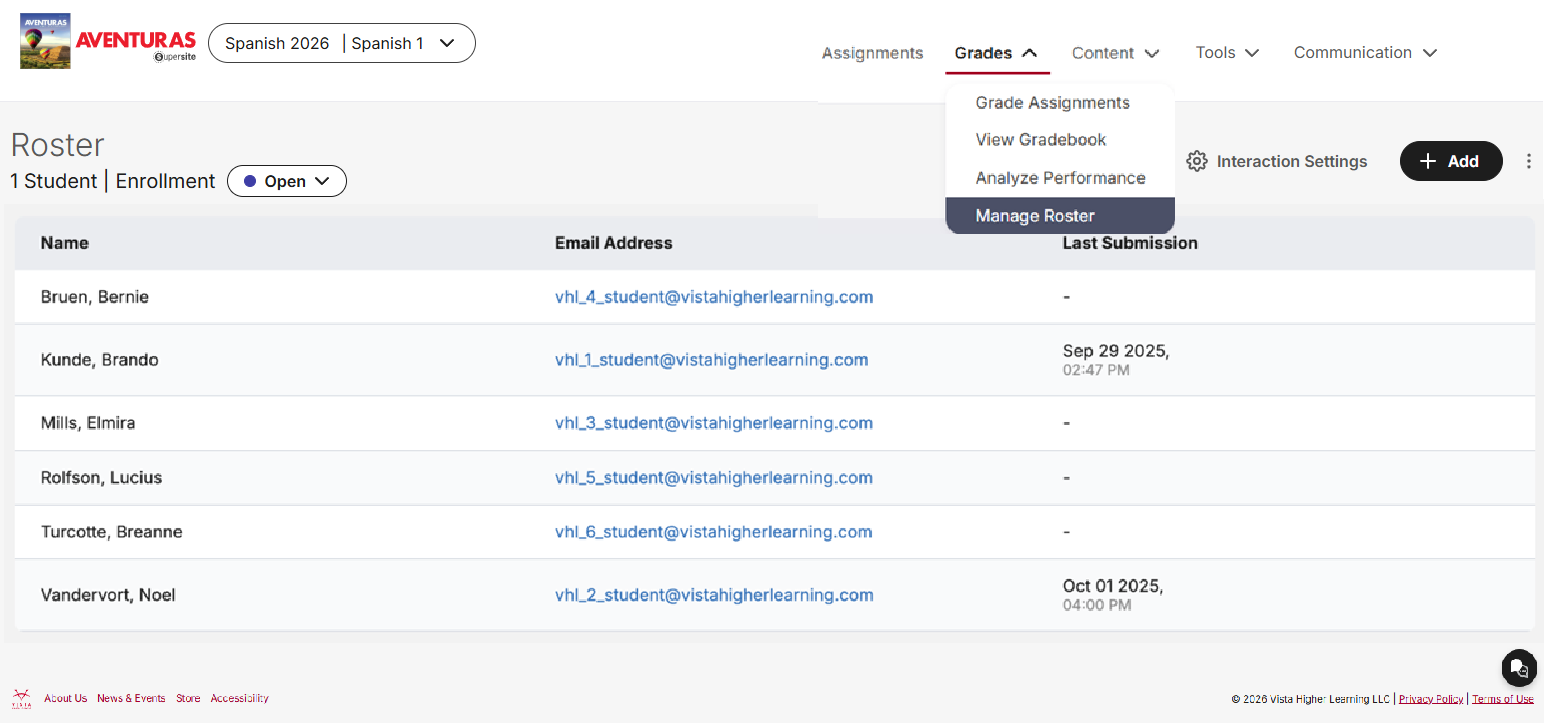Open the chat support bubble icon
Screen dimensions: 1544x723
(x=1518, y=667)
